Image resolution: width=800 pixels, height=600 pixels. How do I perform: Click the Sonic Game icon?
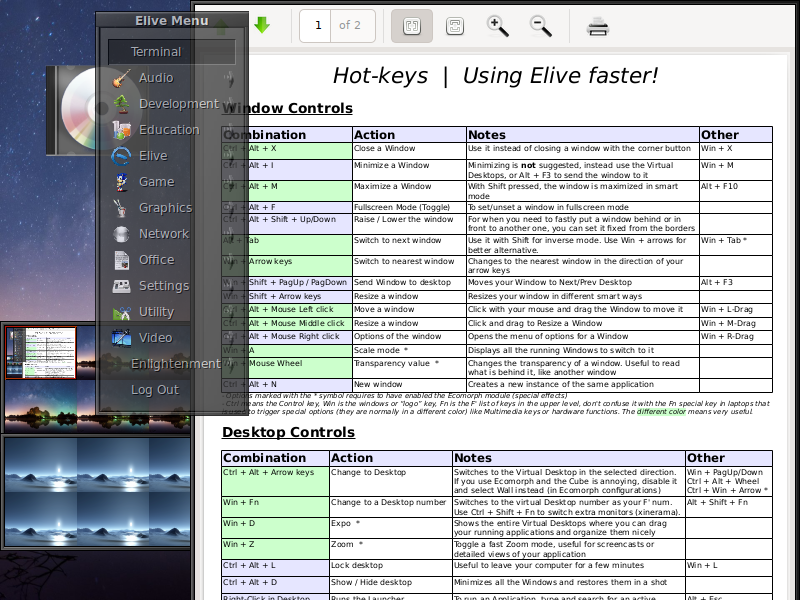[121, 182]
